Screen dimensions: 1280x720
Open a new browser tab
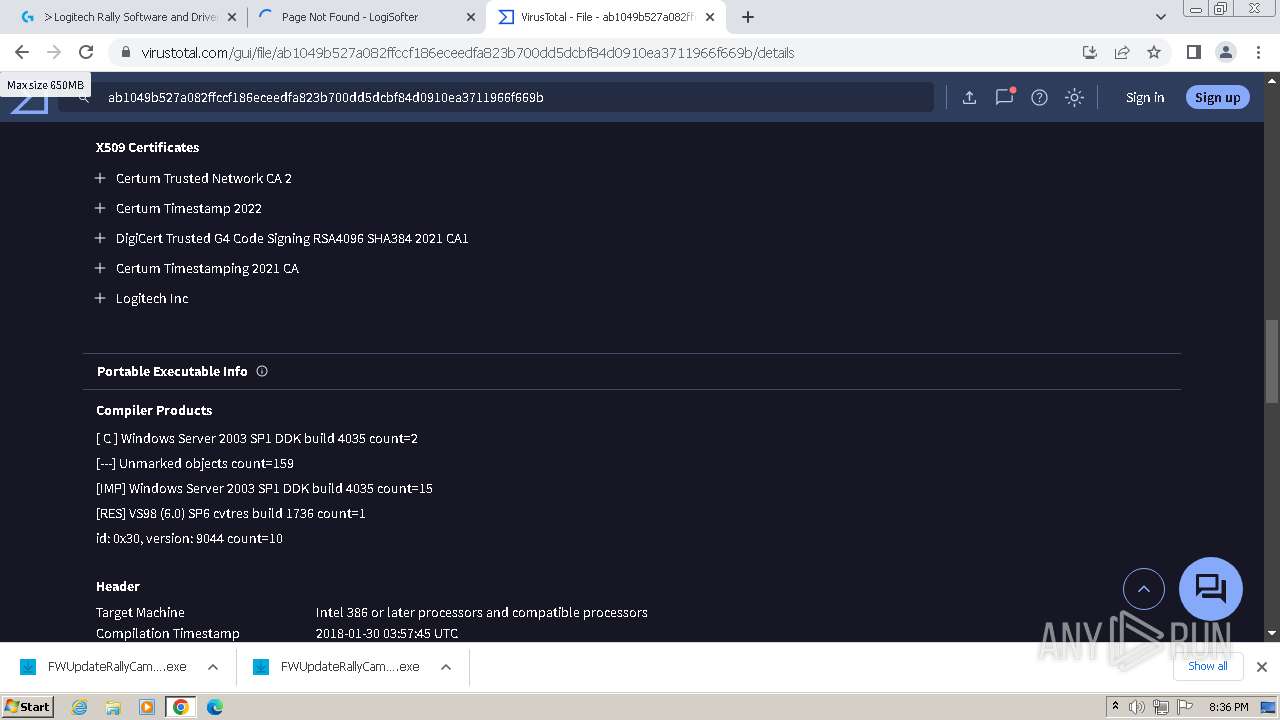tap(748, 17)
